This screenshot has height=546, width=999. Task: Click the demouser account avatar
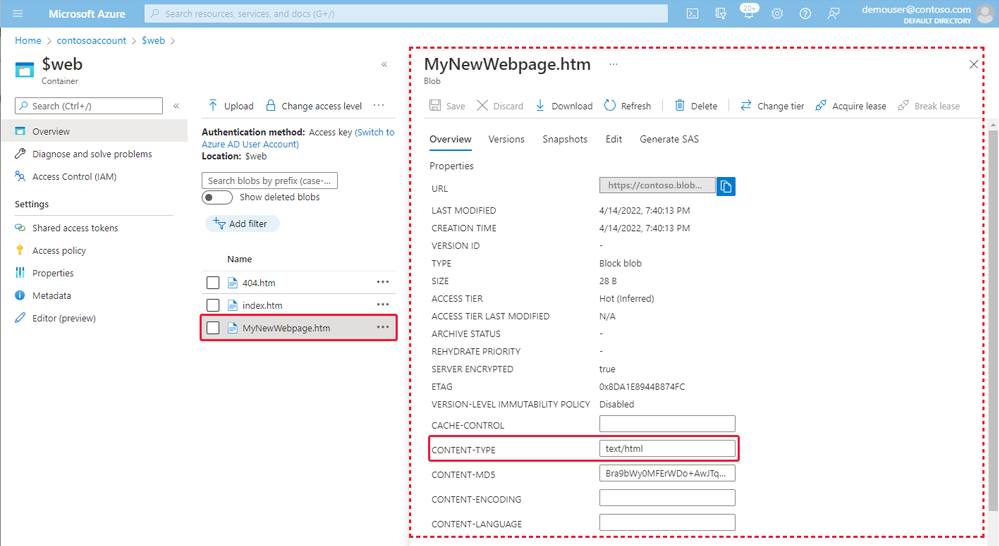coord(985,13)
